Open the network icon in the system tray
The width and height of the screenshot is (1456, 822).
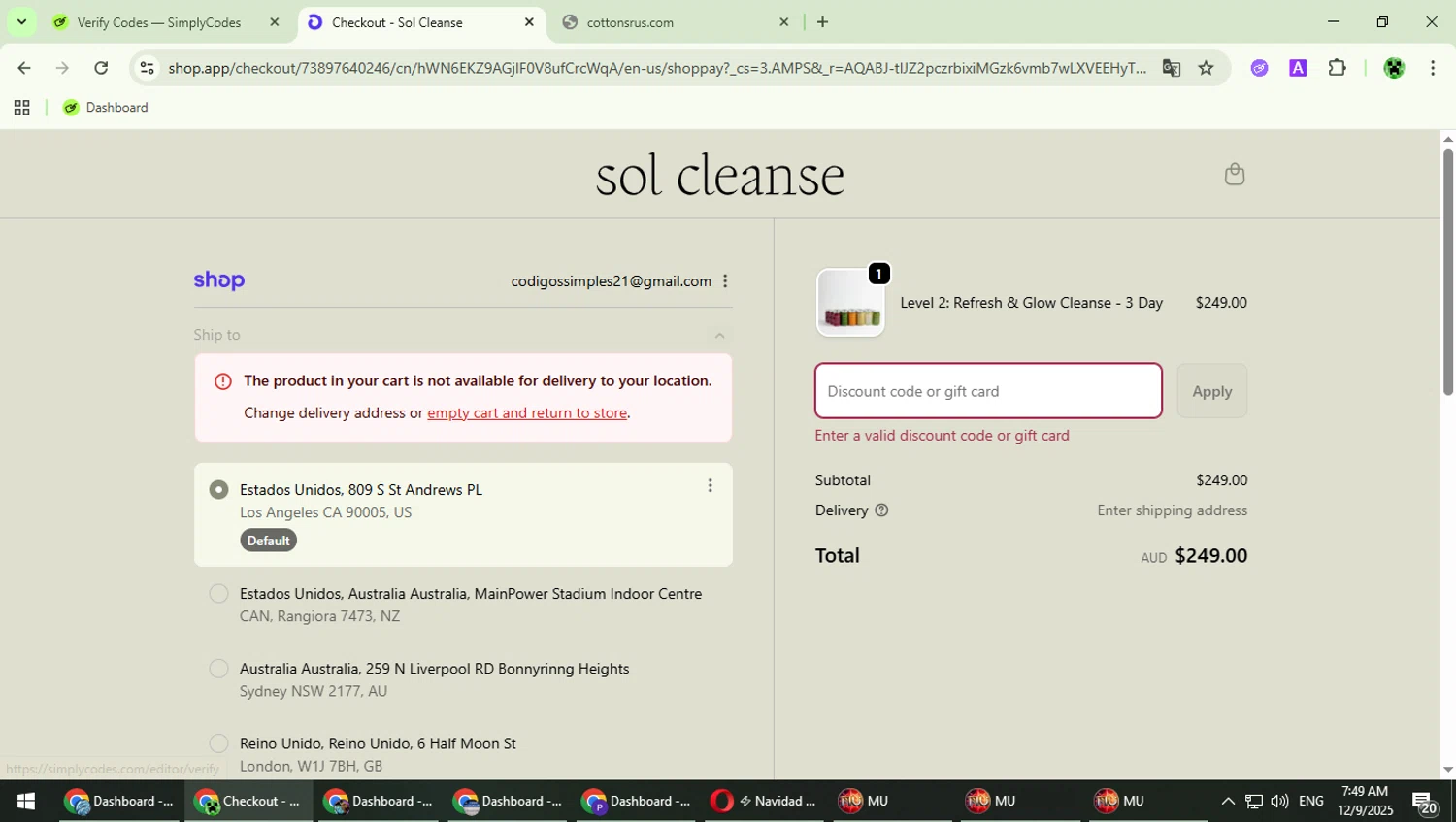point(1253,802)
